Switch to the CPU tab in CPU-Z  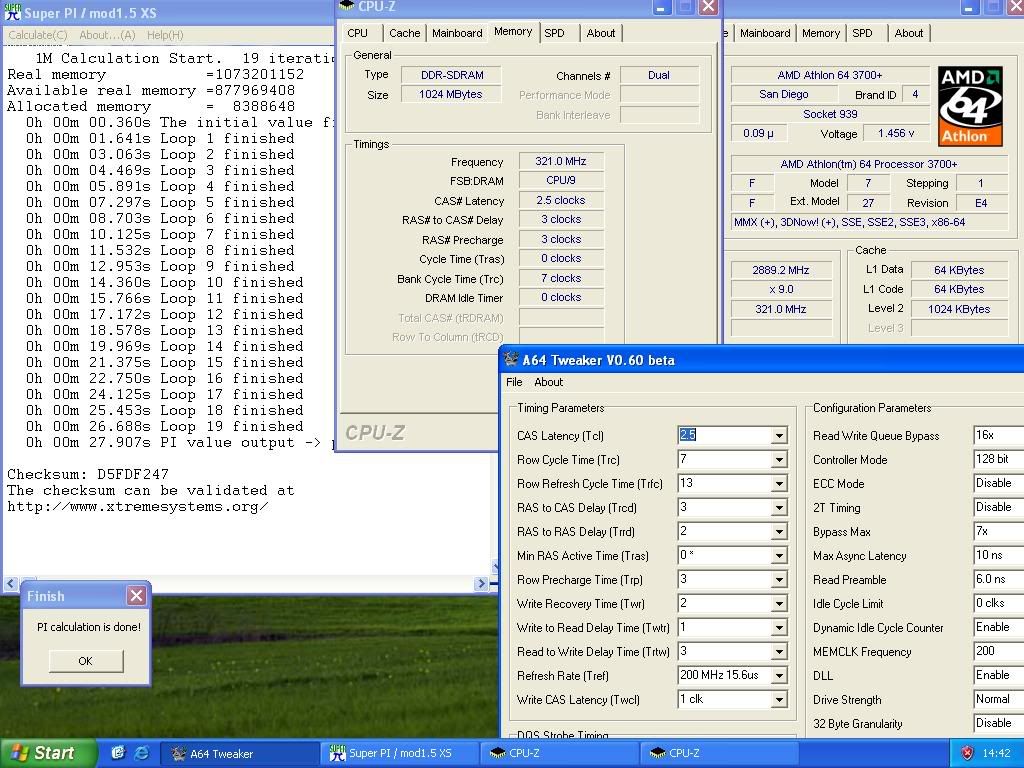click(x=357, y=33)
